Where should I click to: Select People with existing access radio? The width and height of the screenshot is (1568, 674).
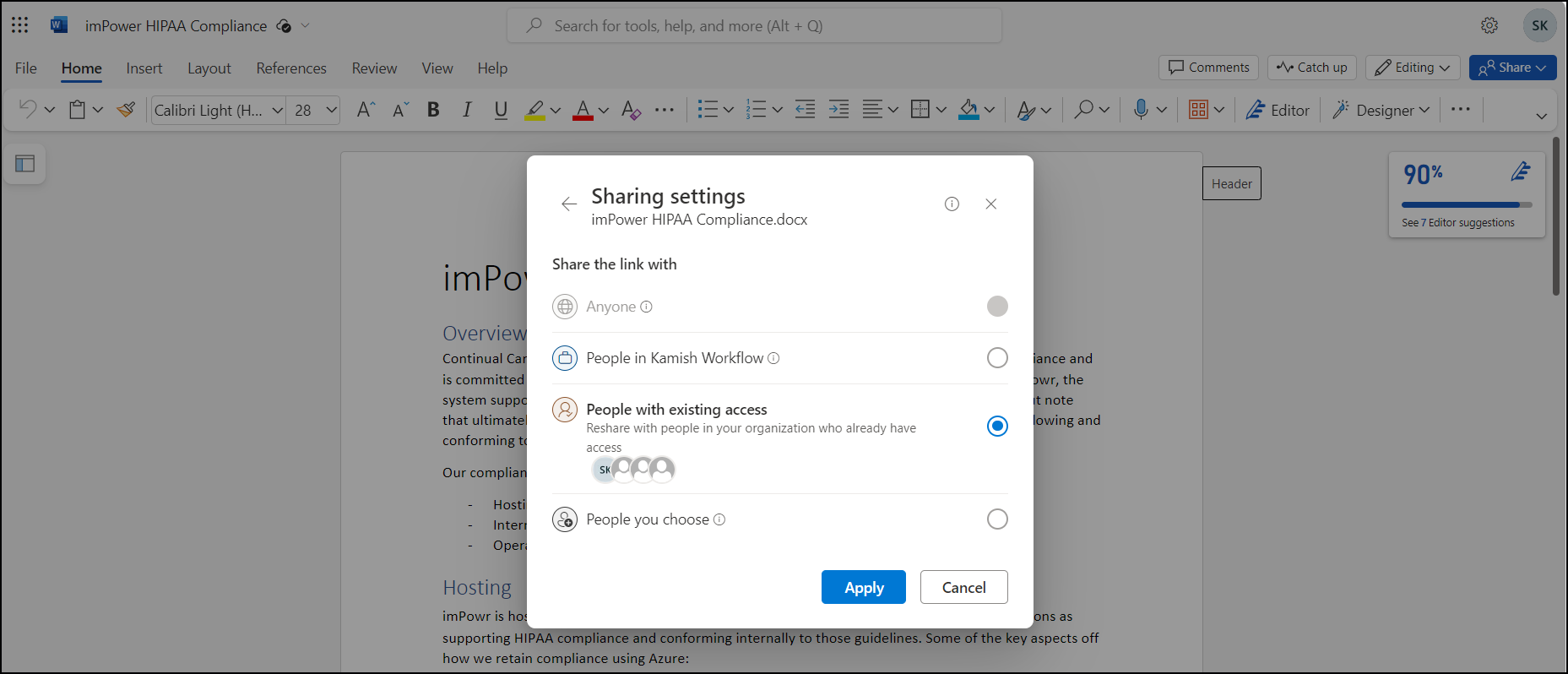(997, 427)
